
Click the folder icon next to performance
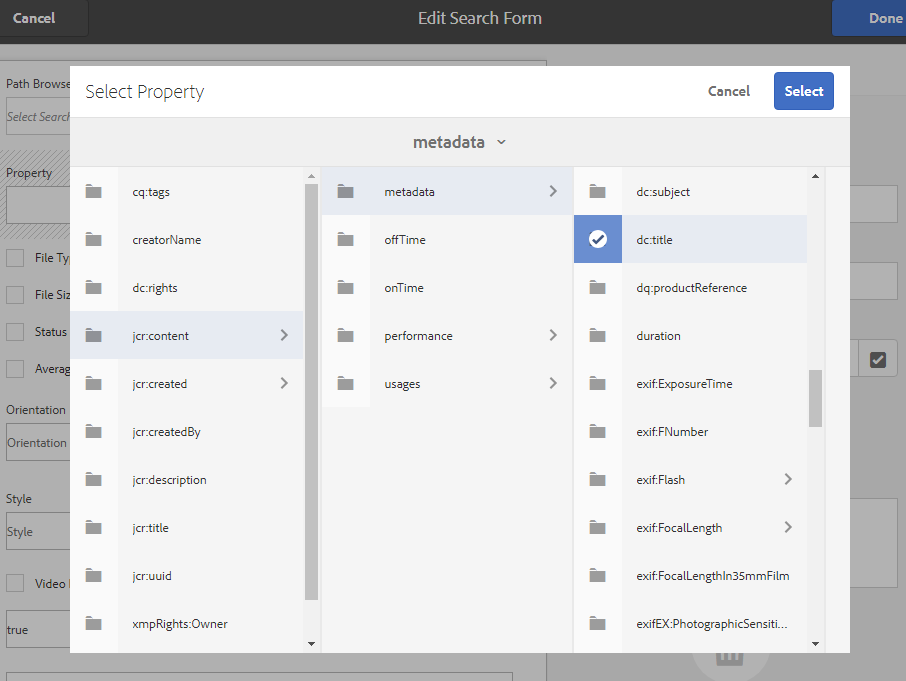tap(346, 336)
